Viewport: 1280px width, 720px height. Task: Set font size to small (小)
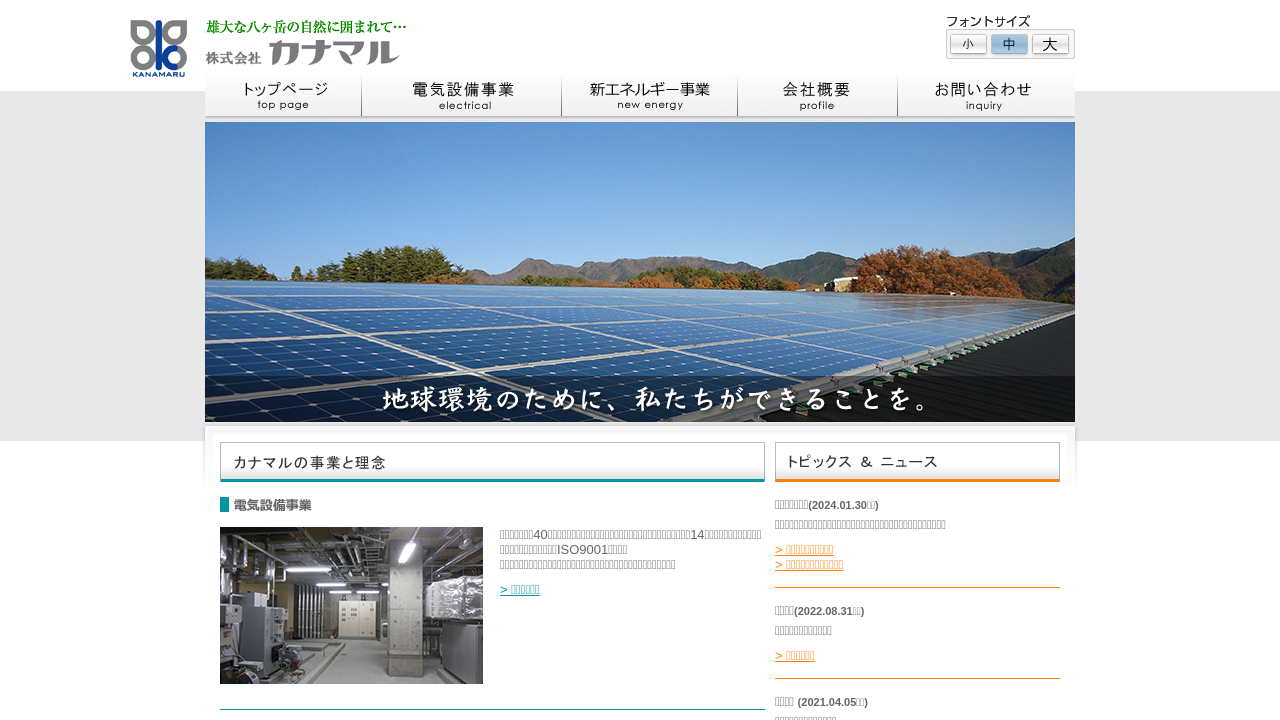[968, 44]
